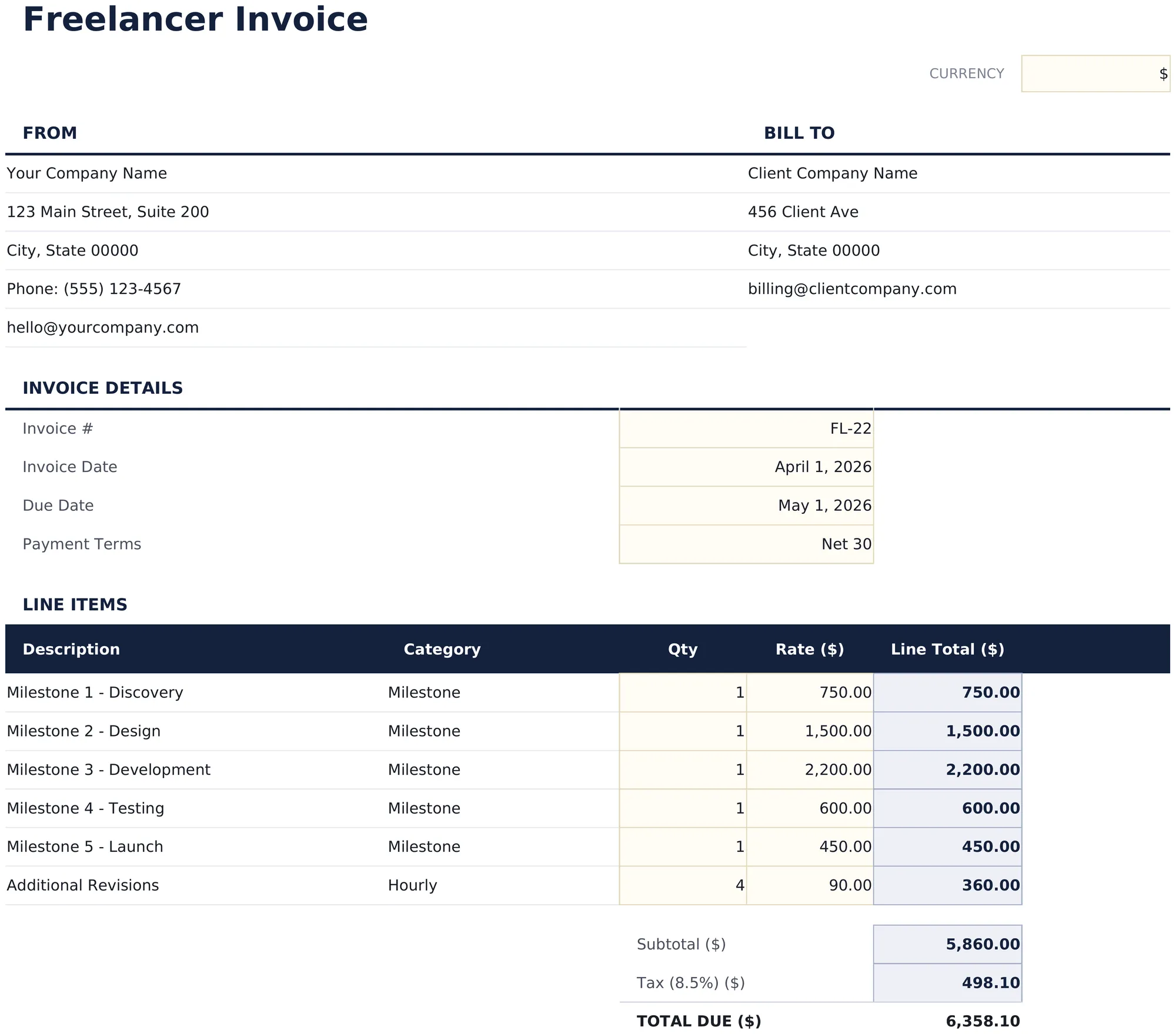1176x1034 pixels.
Task: Select the 123 Main Street, Suite 200 cell
Action: coord(376,212)
